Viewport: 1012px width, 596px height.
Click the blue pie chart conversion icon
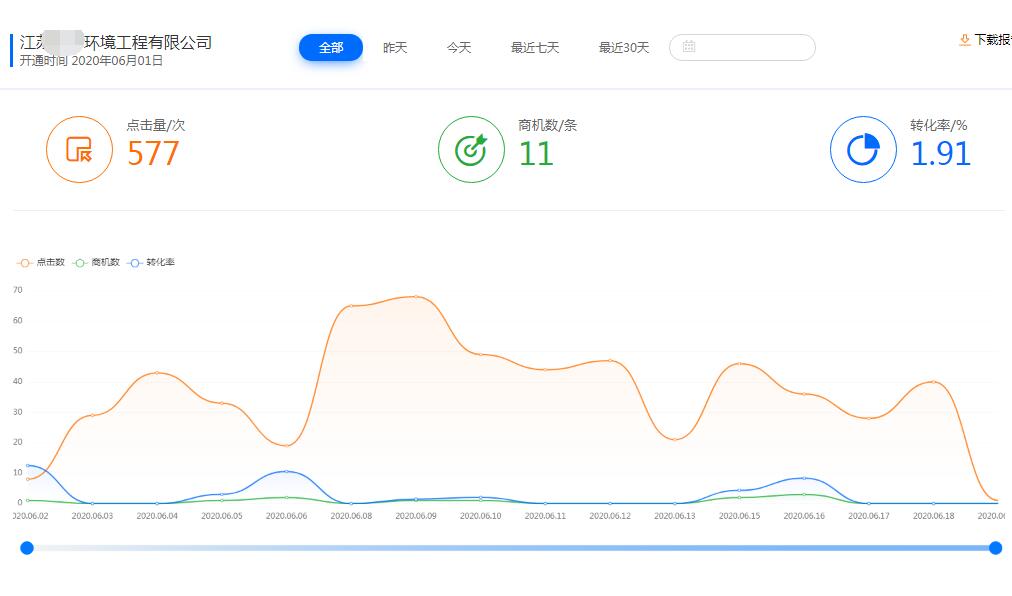point(863,150)
